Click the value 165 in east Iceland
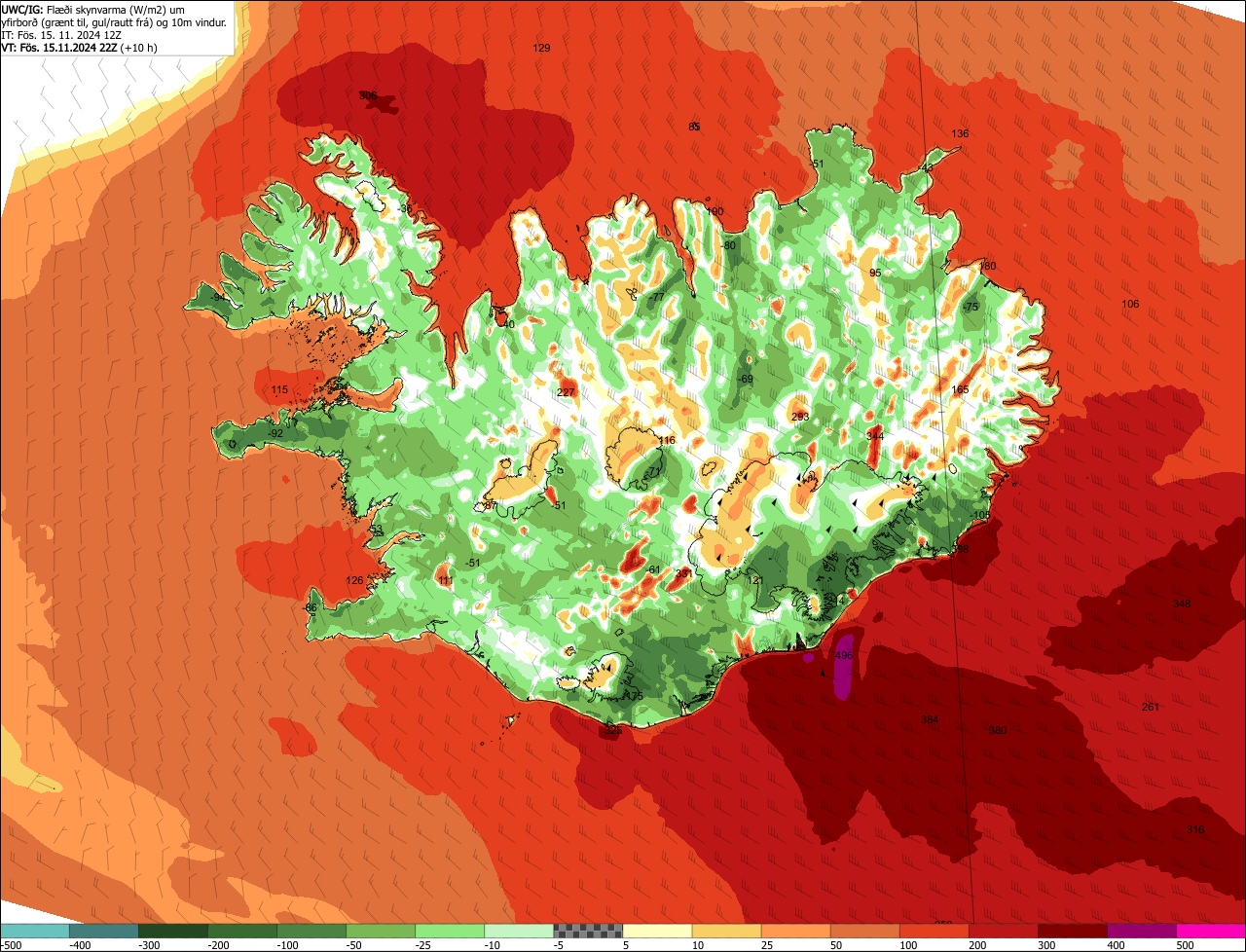 click(960, 389)
